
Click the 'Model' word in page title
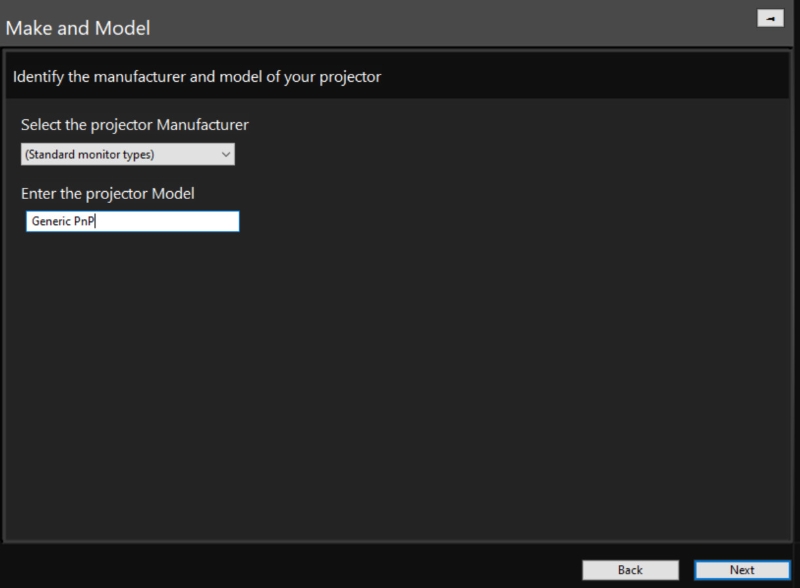tap(123, 28)
